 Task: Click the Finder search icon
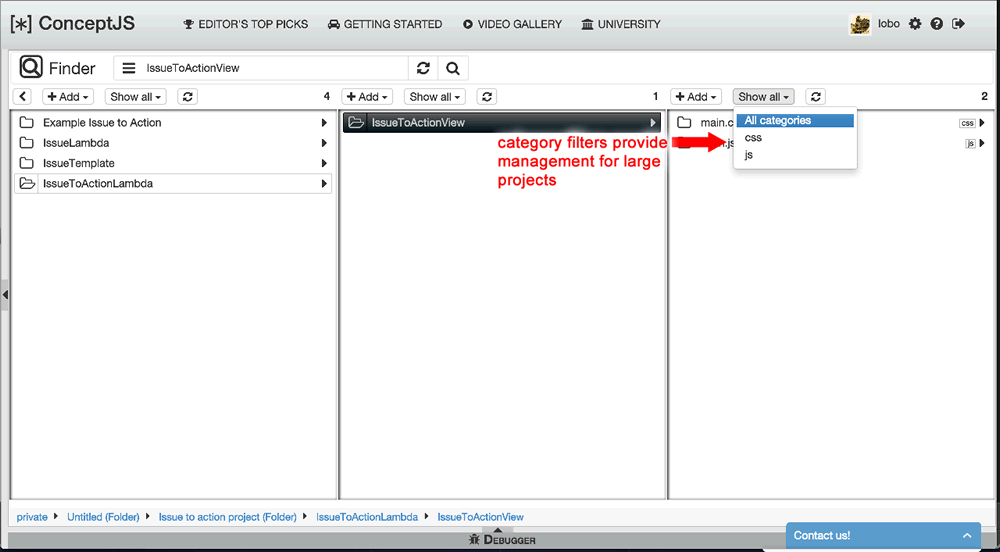[x=453, y=68]
